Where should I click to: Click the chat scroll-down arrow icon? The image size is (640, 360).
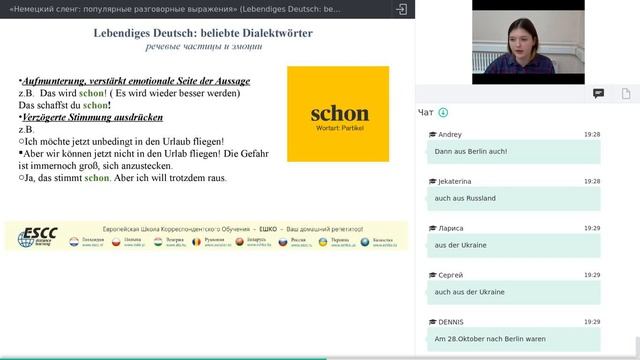(443, 113)
